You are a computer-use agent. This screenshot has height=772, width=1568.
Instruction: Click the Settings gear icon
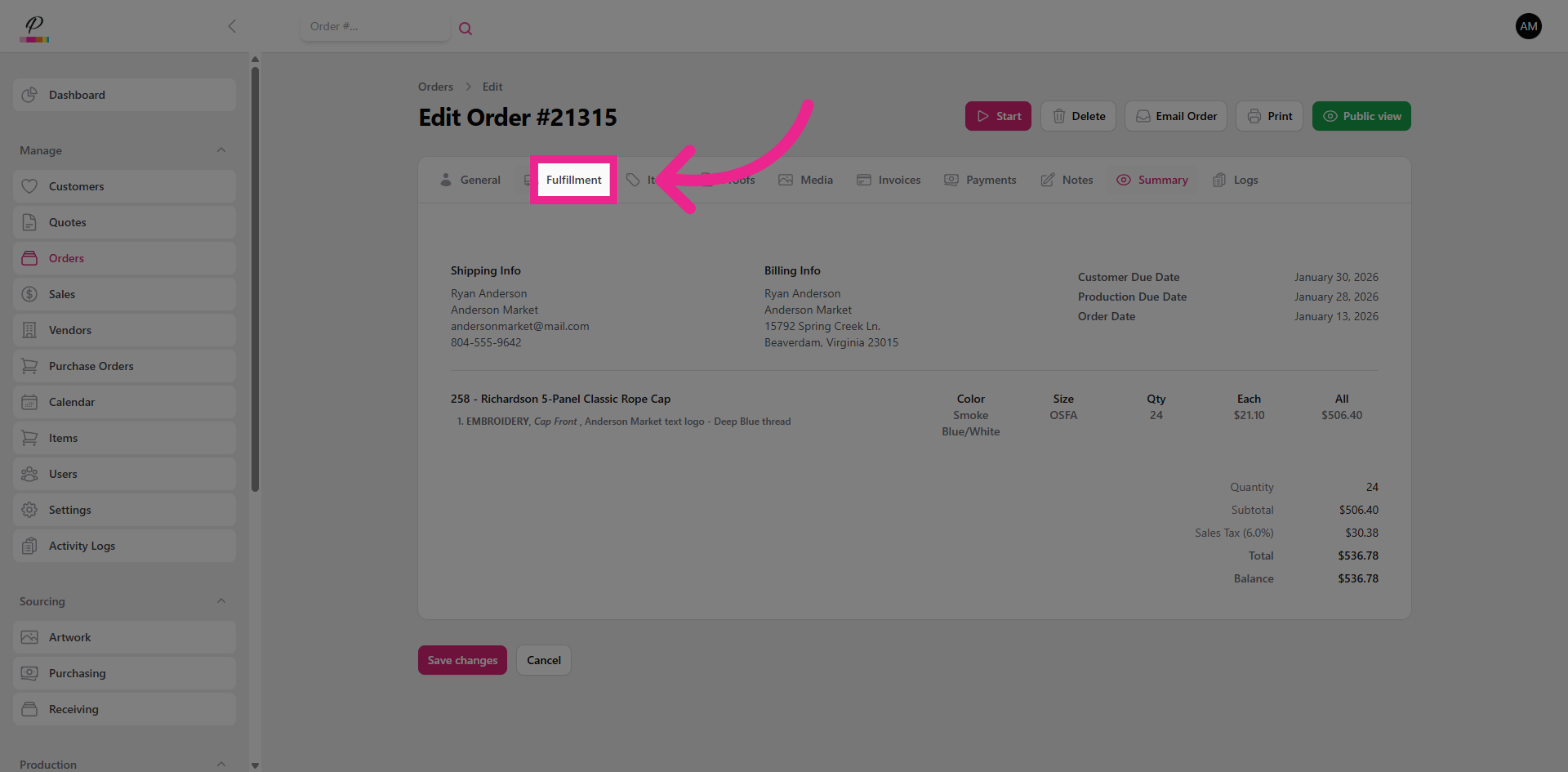point(29,510)
